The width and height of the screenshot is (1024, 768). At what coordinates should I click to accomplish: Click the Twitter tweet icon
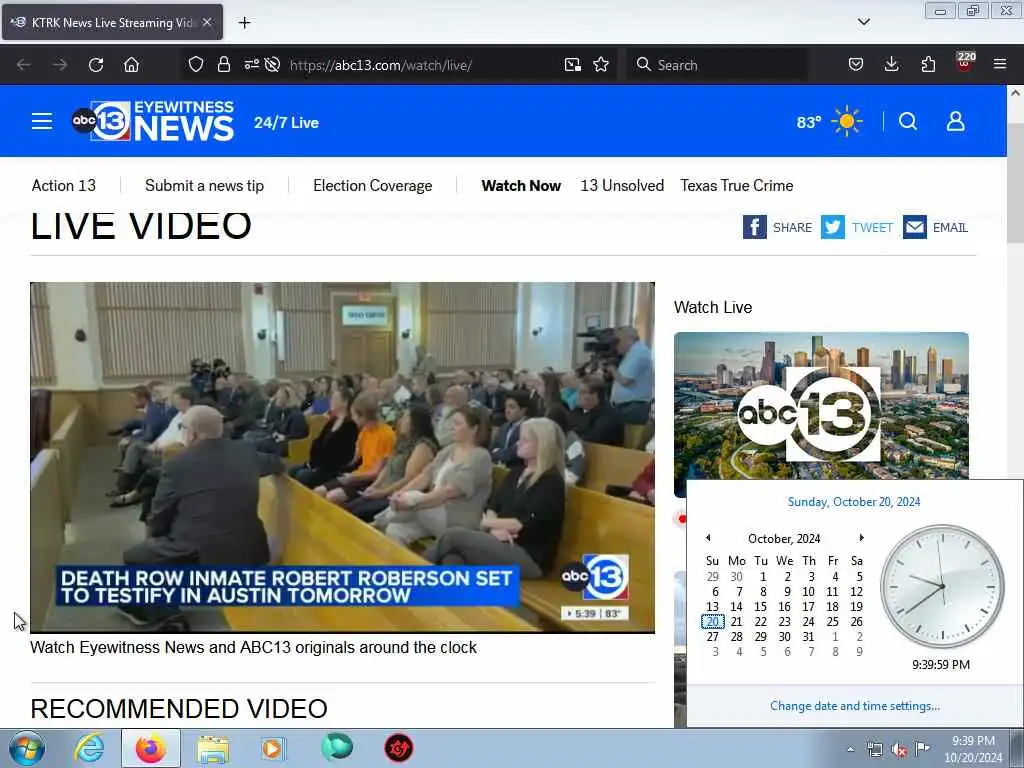pyautogui.click(x=833, y=227)
